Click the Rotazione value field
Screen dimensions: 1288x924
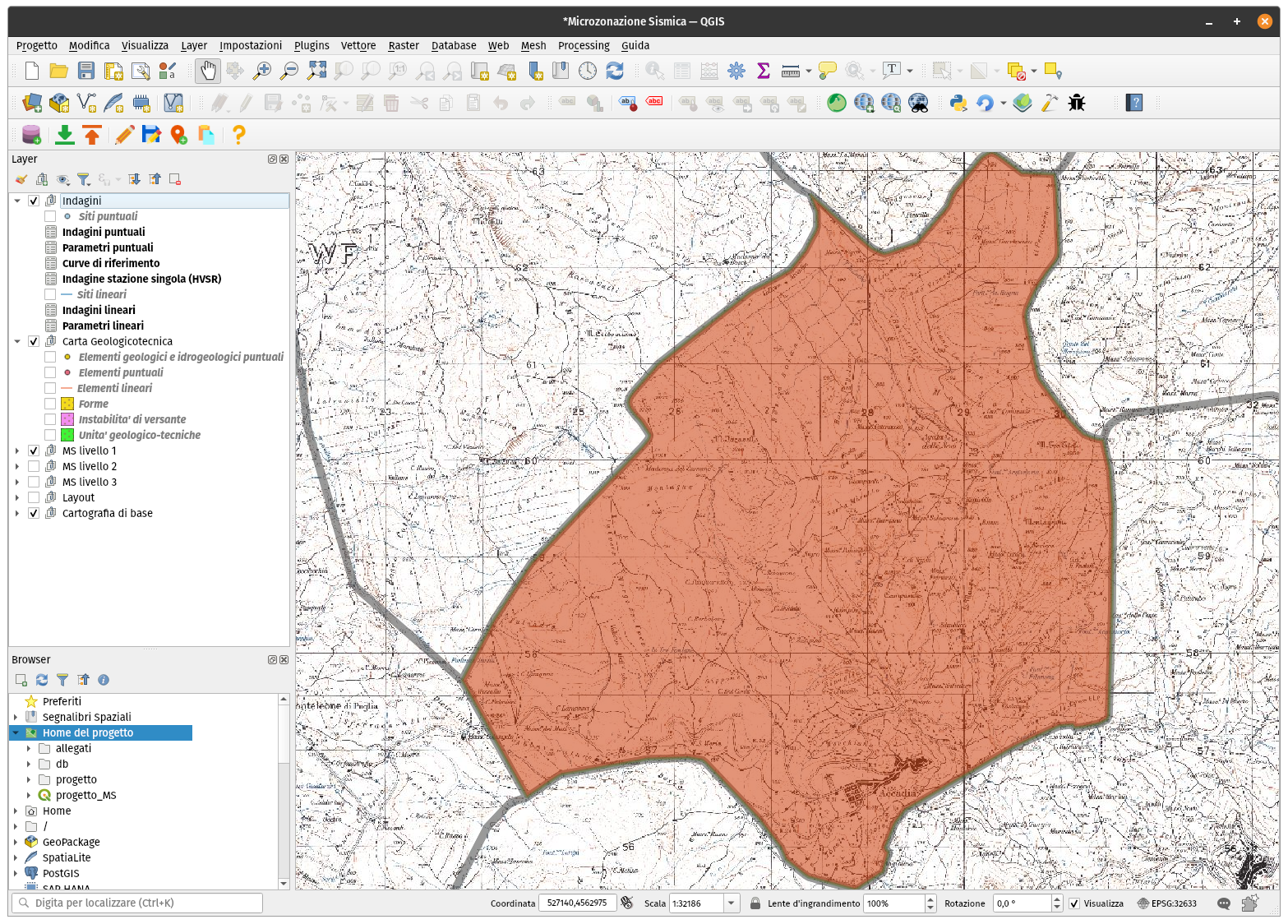(1022, 903)
